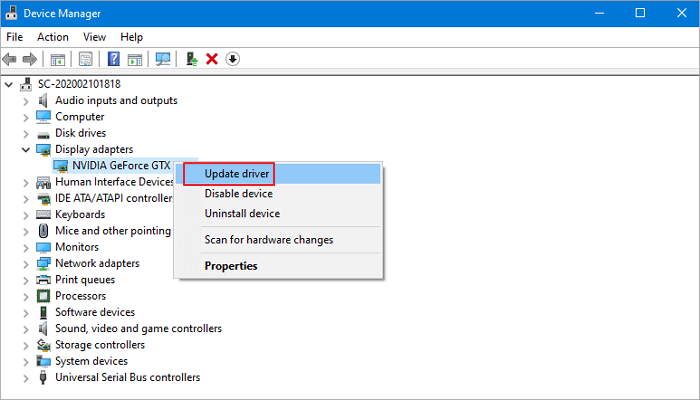
Task: Choose Disable device in context menu
Action: [278, 194]
